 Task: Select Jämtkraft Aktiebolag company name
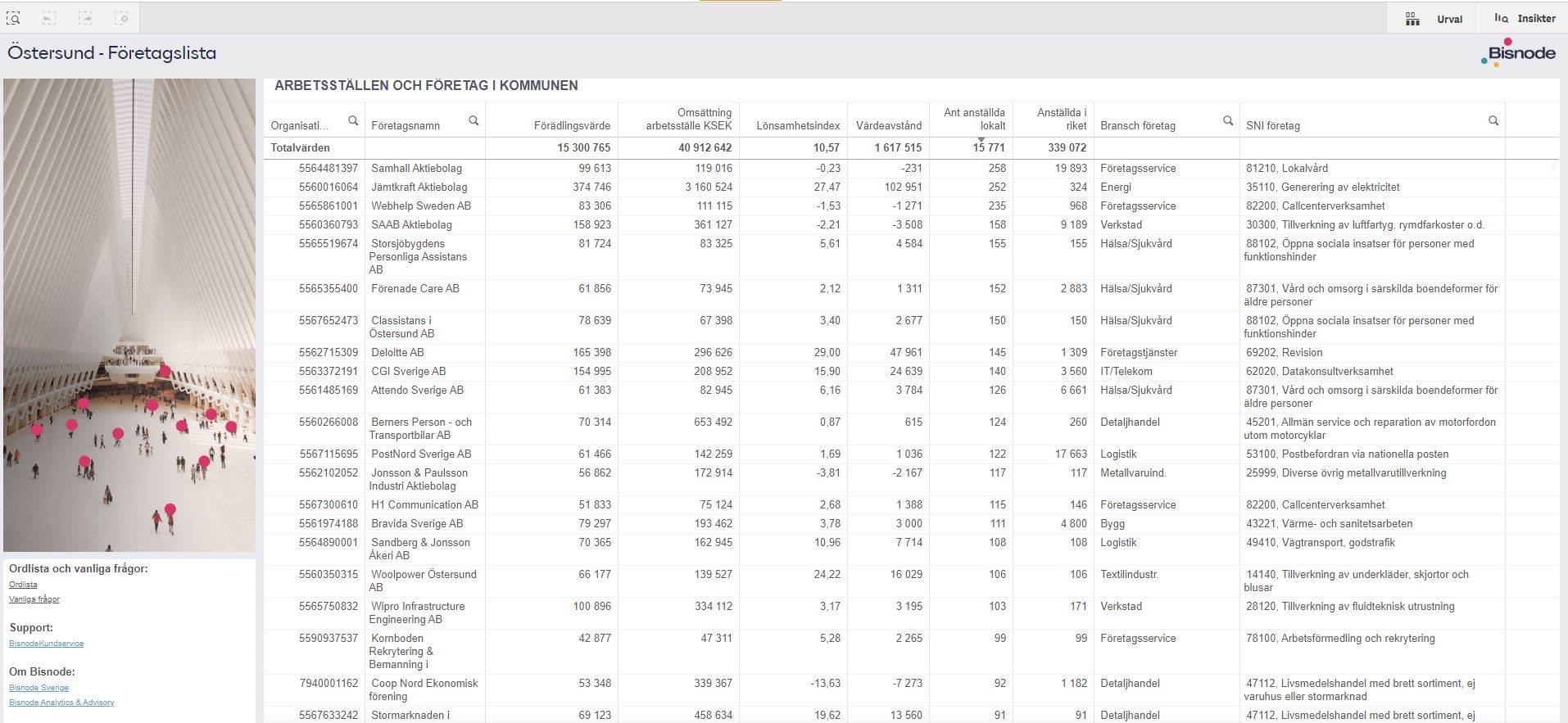click(419, 187)
